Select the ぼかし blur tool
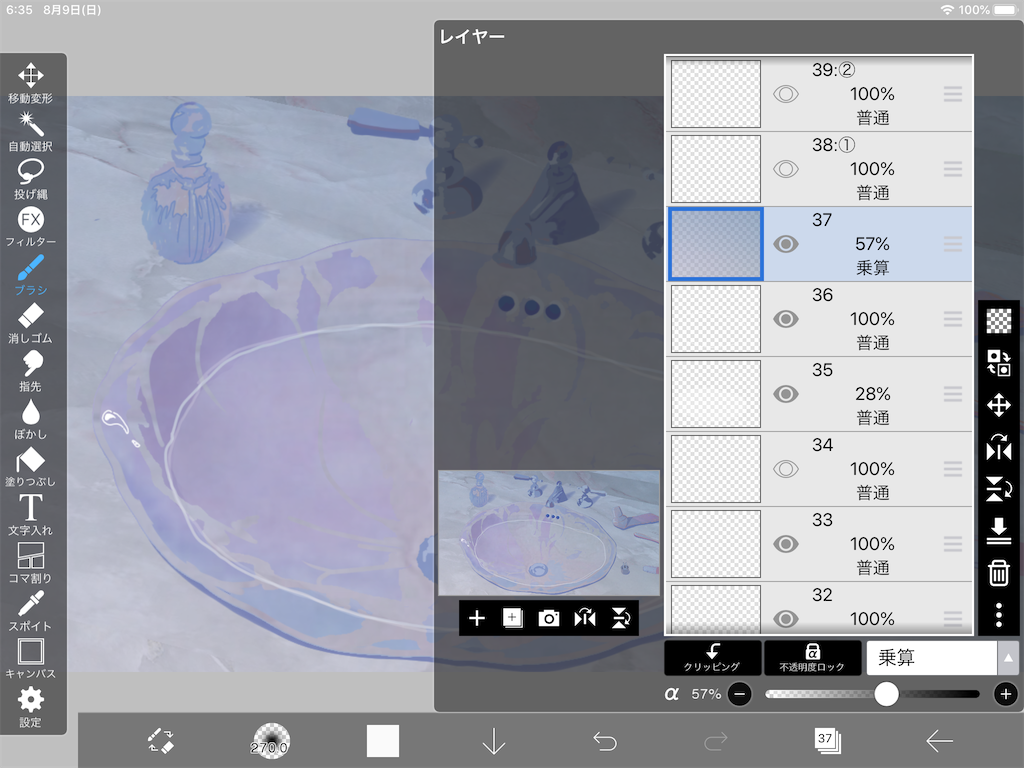Image resolution: width=1024 pixels, height=768 pixels. [x=30, y=419]
